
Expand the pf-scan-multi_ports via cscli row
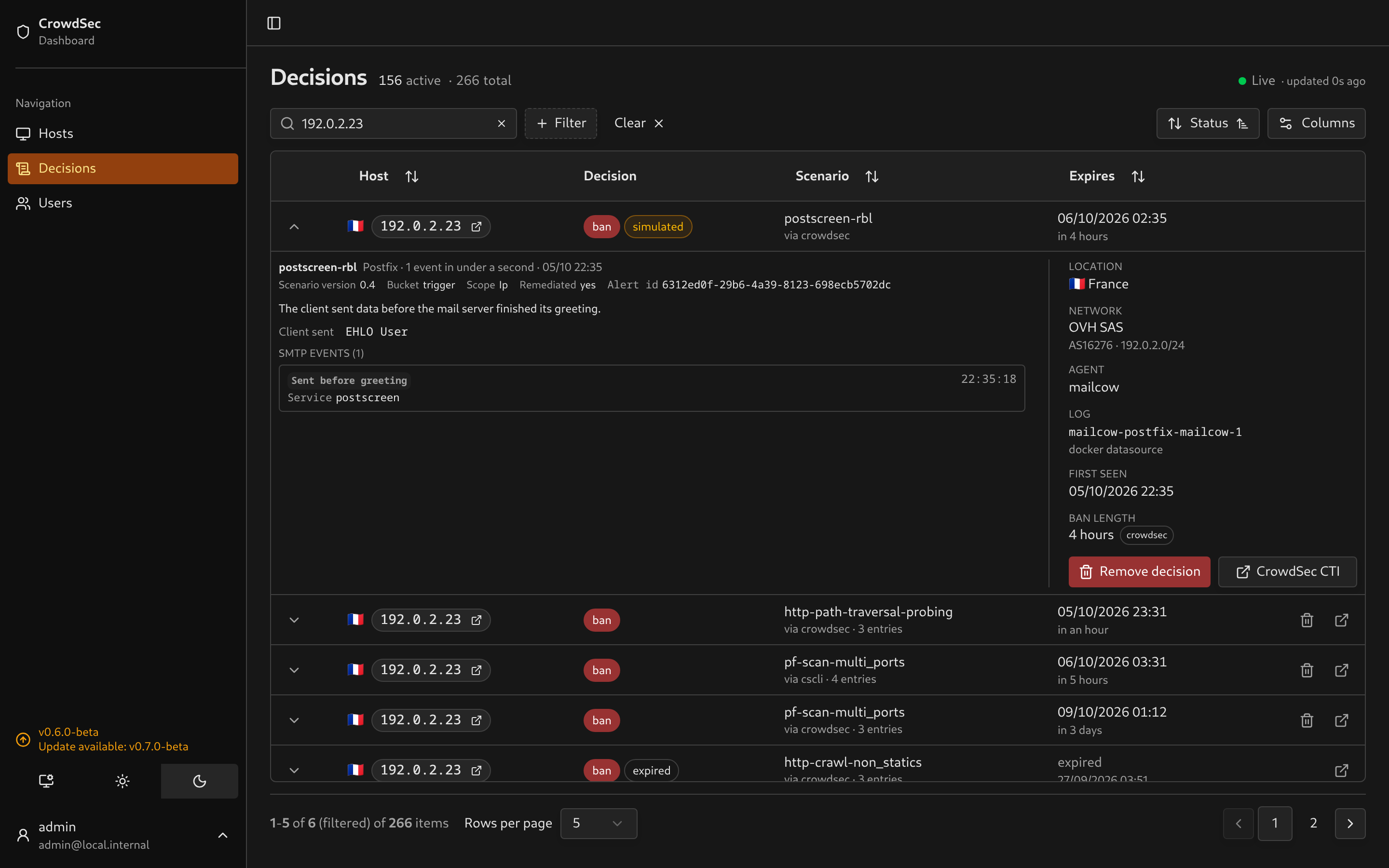(294, 670)
